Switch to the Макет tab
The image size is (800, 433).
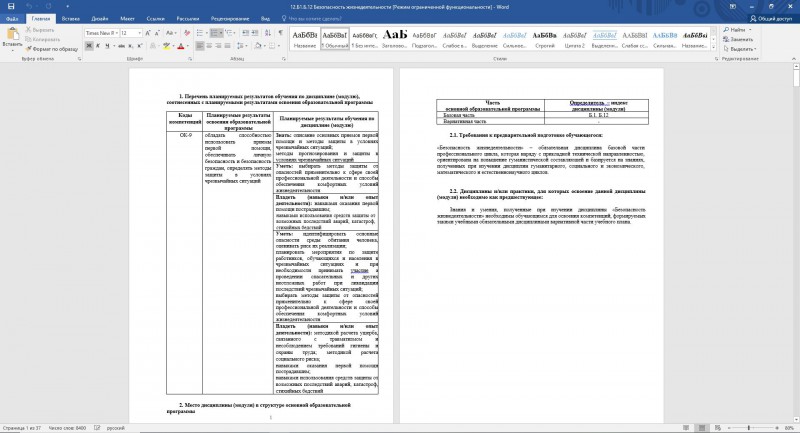coord(127,19)
